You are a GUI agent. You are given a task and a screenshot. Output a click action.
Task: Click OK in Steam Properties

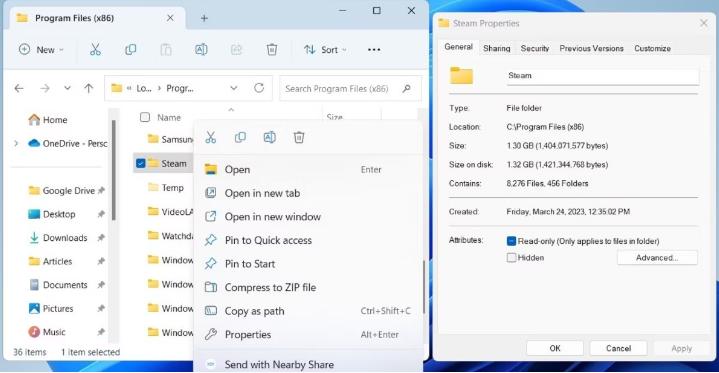[x=555, y=348]
